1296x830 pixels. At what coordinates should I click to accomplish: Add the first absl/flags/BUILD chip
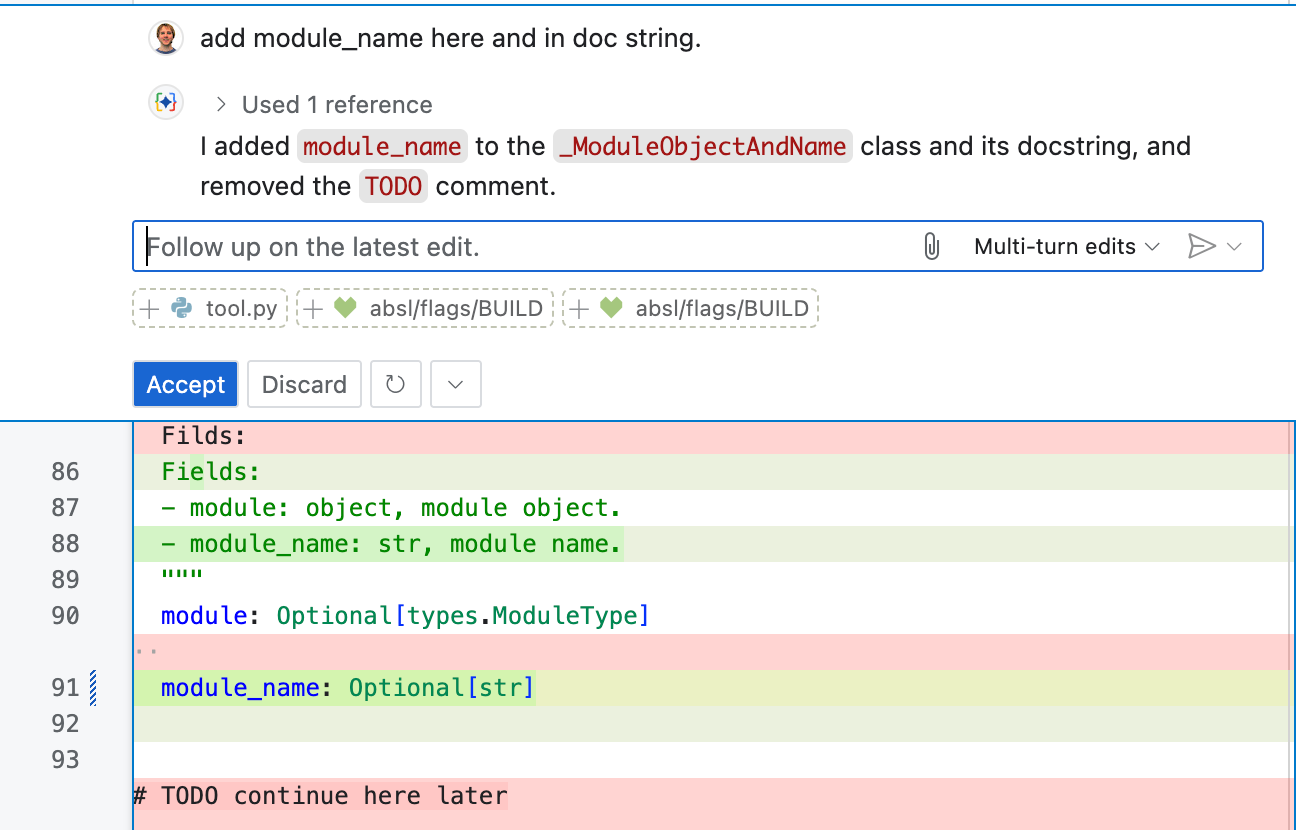point(425,309)
